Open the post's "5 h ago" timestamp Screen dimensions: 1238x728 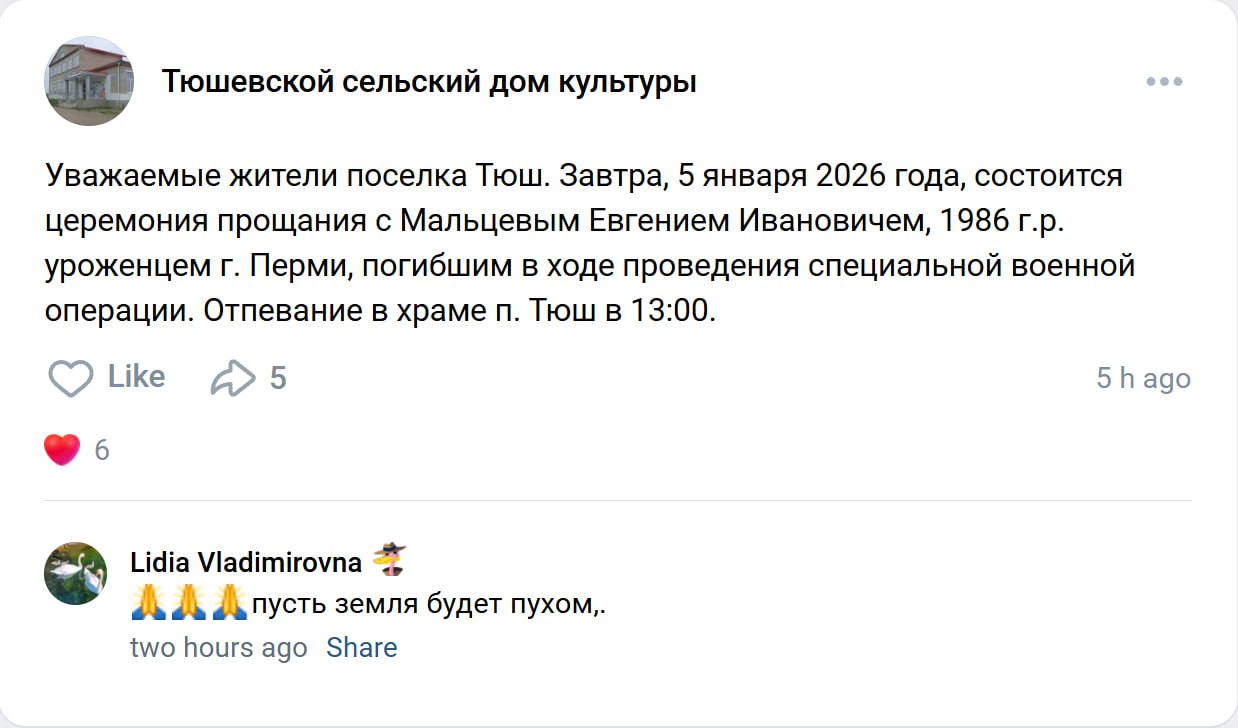point(1143,379)
